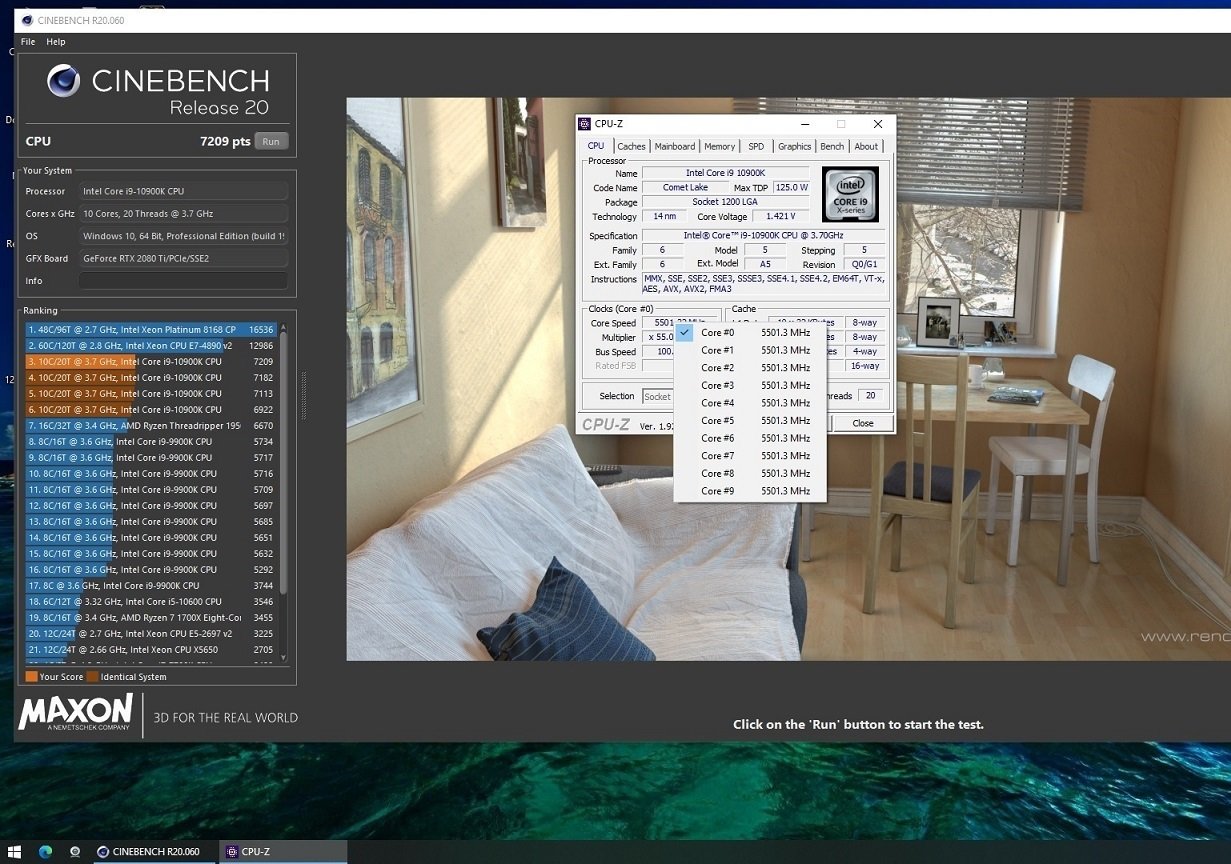This screenshot has width=1231, height=864.
Task: Select the CPU tab in CPU-Z
Action: 596,146
